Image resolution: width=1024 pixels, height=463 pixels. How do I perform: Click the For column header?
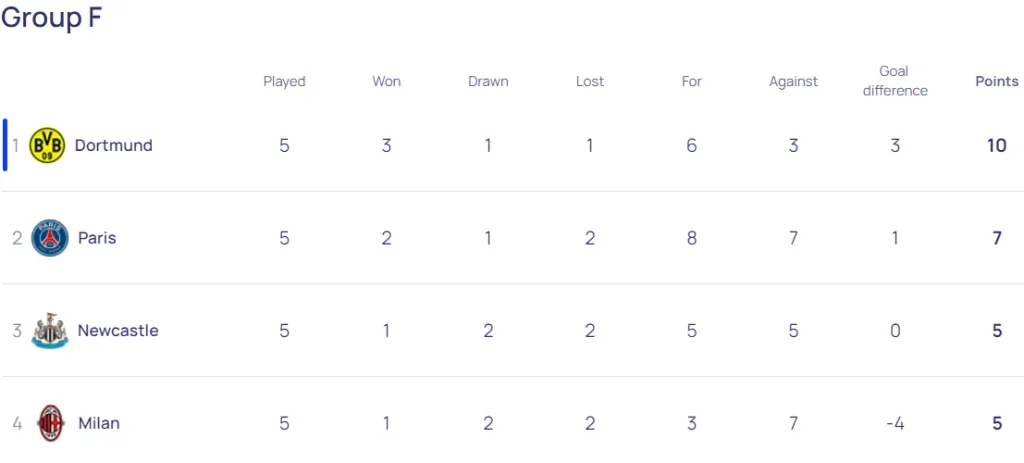tap(692, 82)
